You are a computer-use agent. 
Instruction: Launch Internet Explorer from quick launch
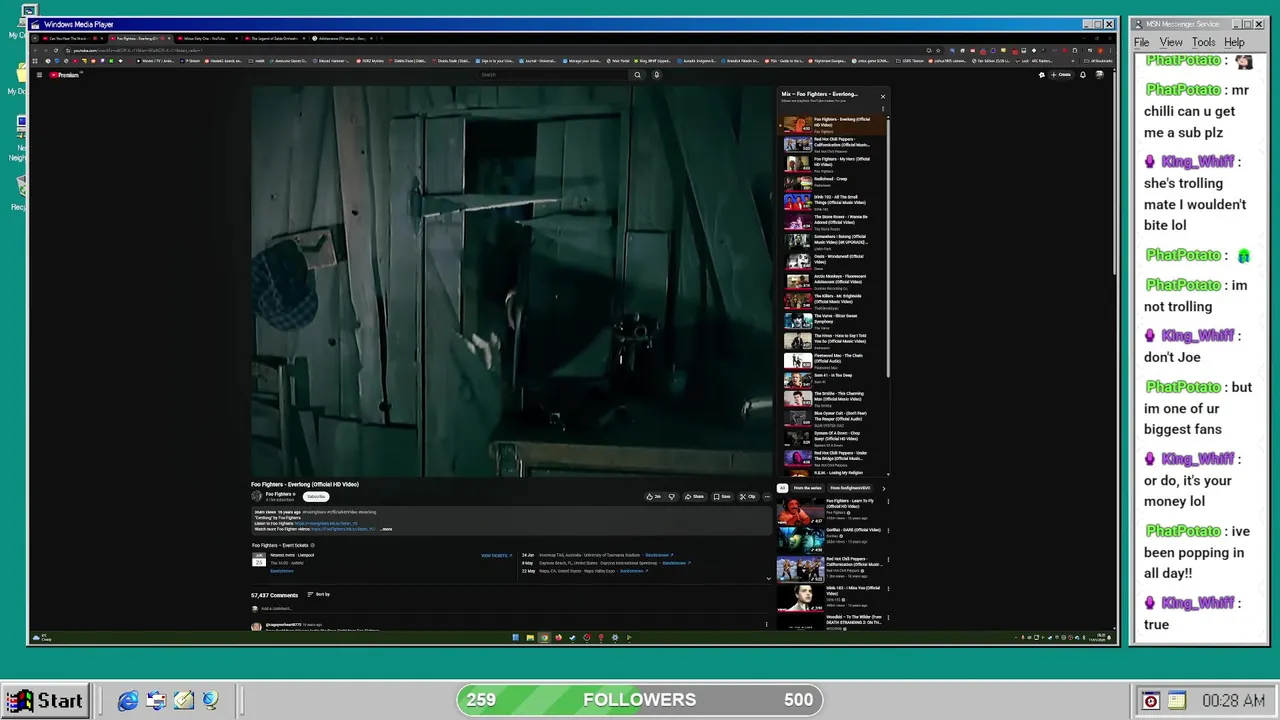coord(128,701)
